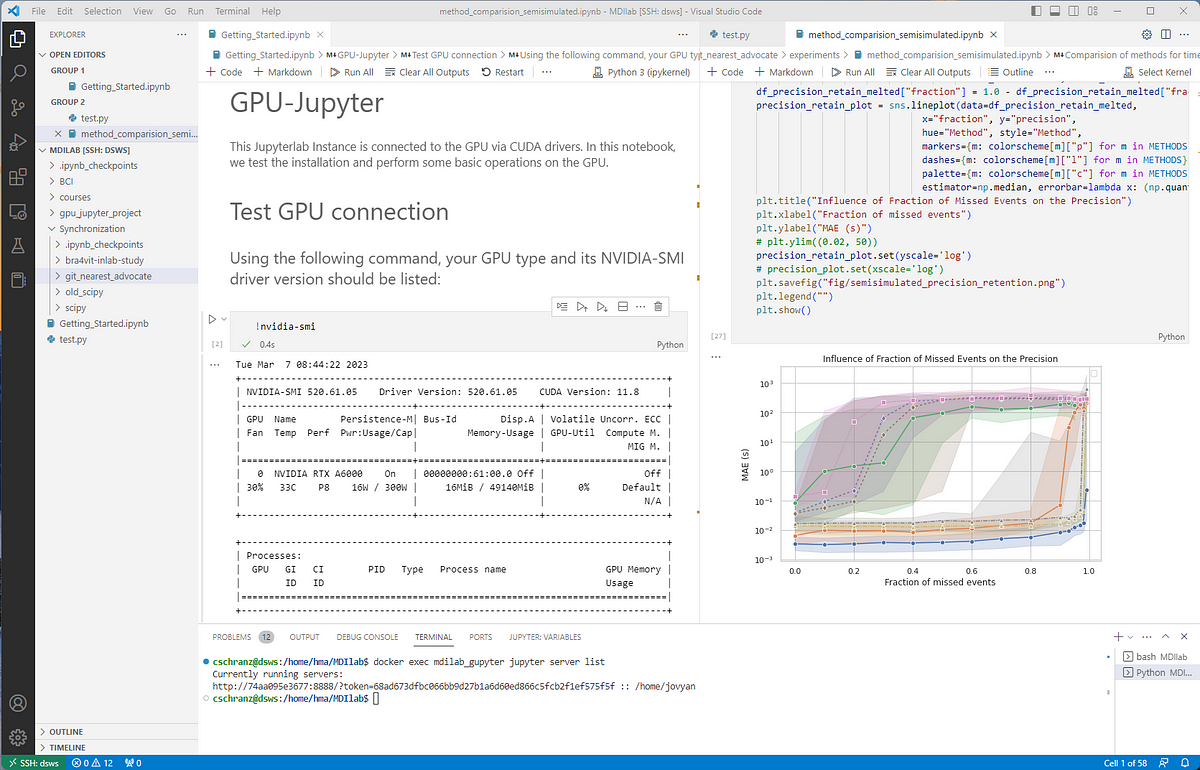Screen dimensions: 1200x770
Task: Expand the TIMELINE section
Action: point(67,747)
